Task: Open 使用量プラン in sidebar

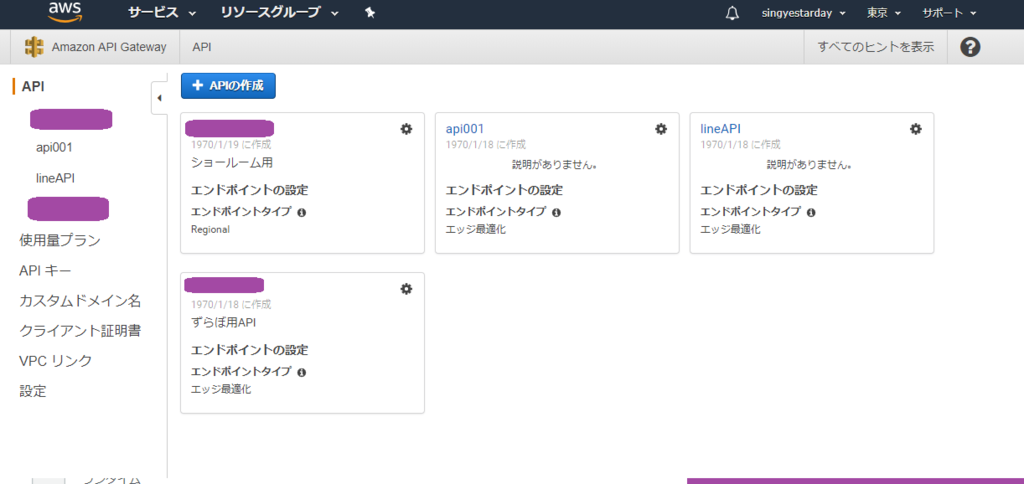Action: [x=60, y=240]
